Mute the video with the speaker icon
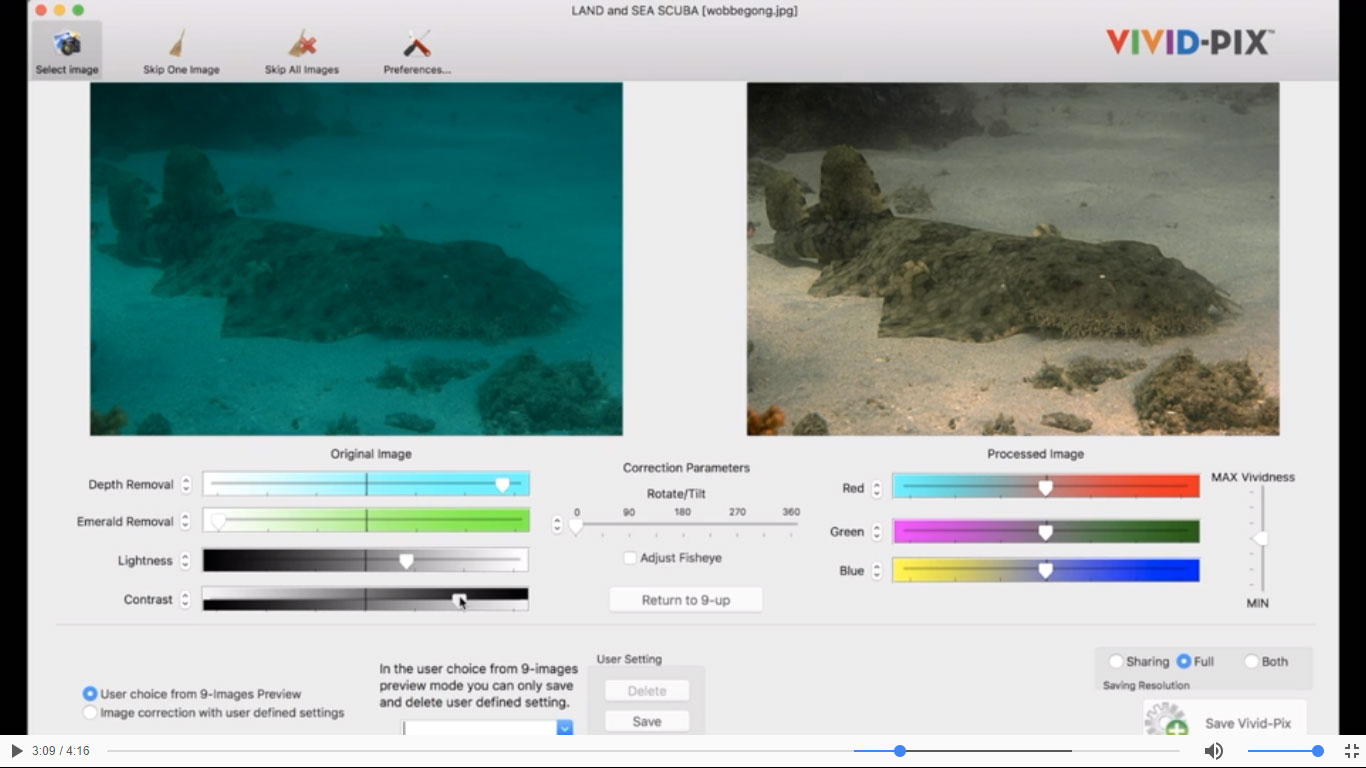This screenshot has height=768, width=1366. click(1214, 750)
